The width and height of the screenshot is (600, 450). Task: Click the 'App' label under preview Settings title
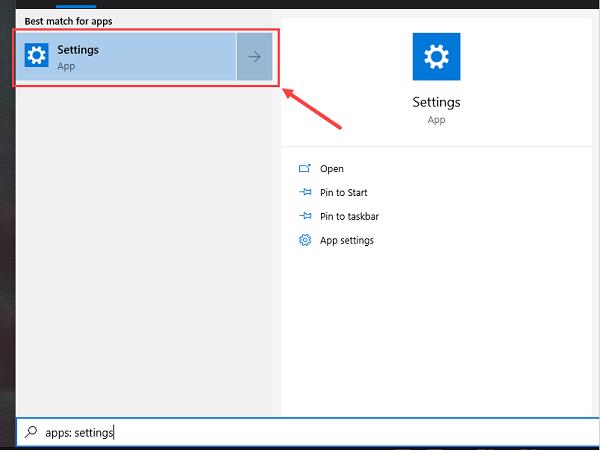[x=436, y=120]
